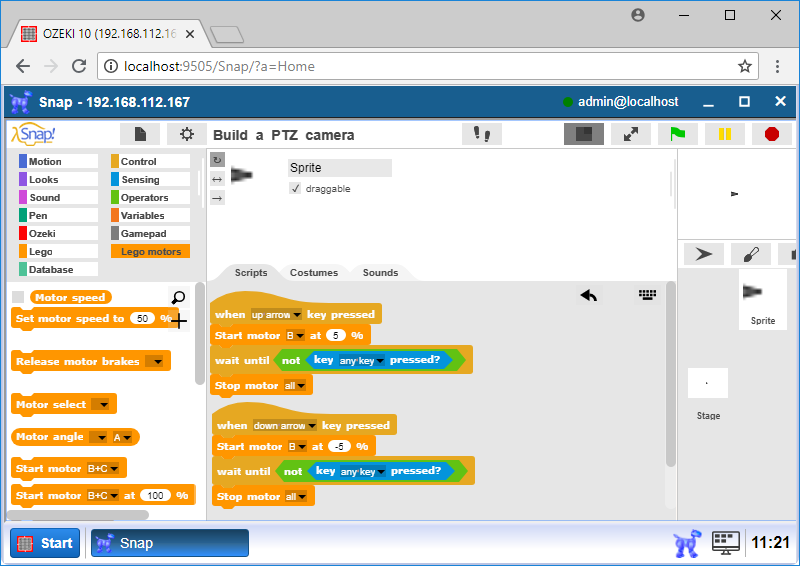Click the palette horizontal scrollbar

point(78,515)
